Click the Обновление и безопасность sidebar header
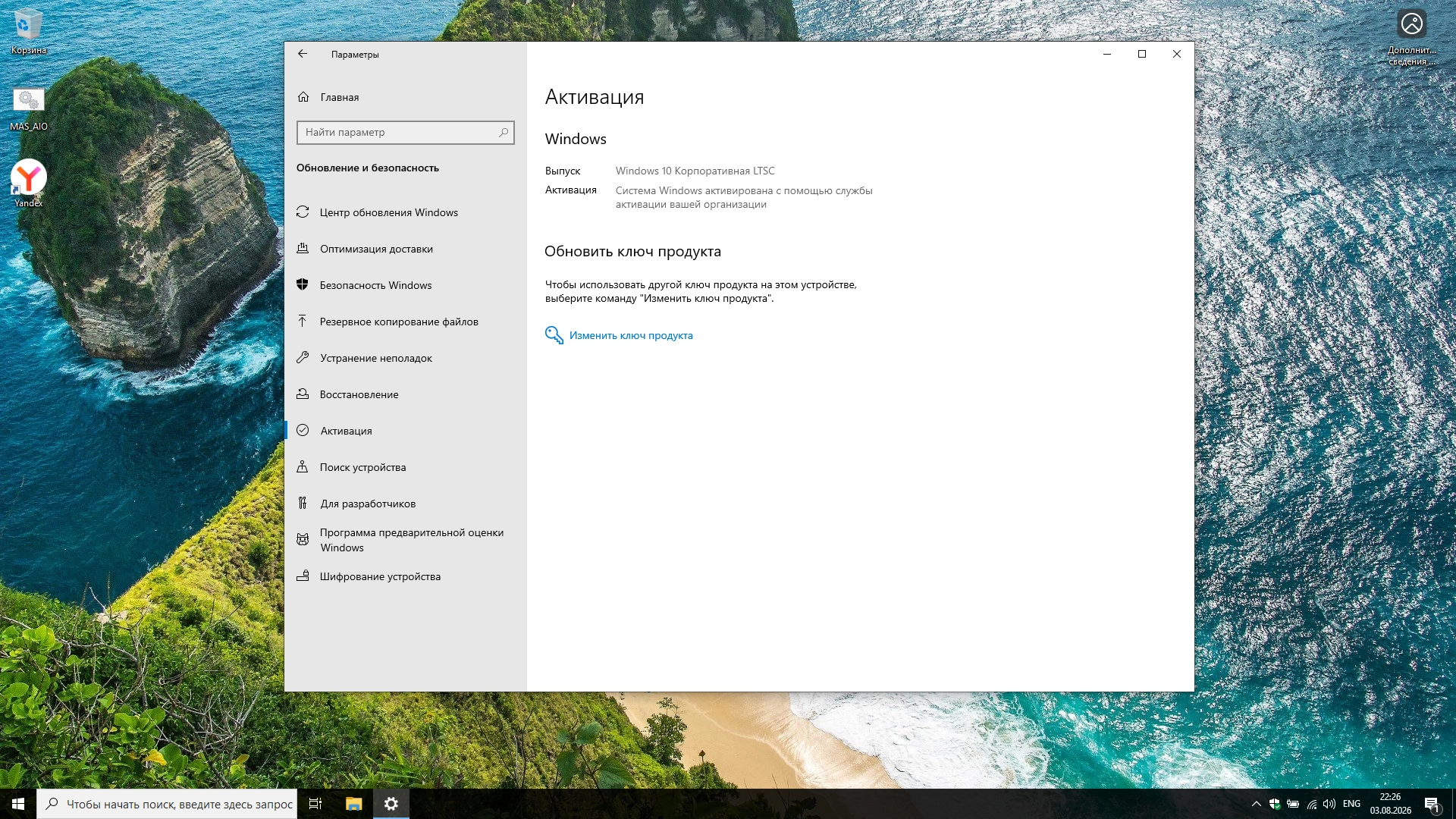The height and width of the screenshot is (819, 1456). pos(368,168)
